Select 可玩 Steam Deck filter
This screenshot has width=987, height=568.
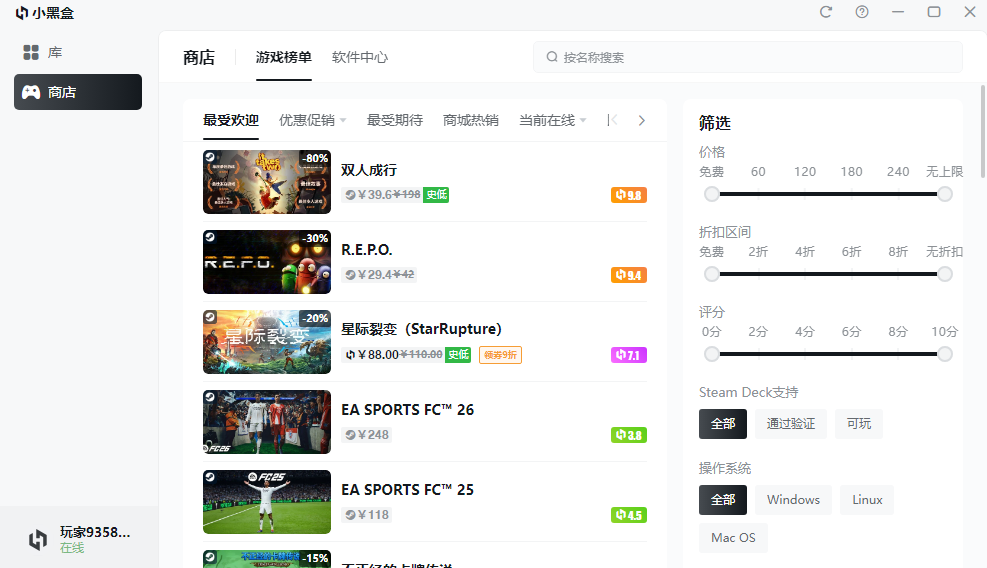click(x=859, y=424)
